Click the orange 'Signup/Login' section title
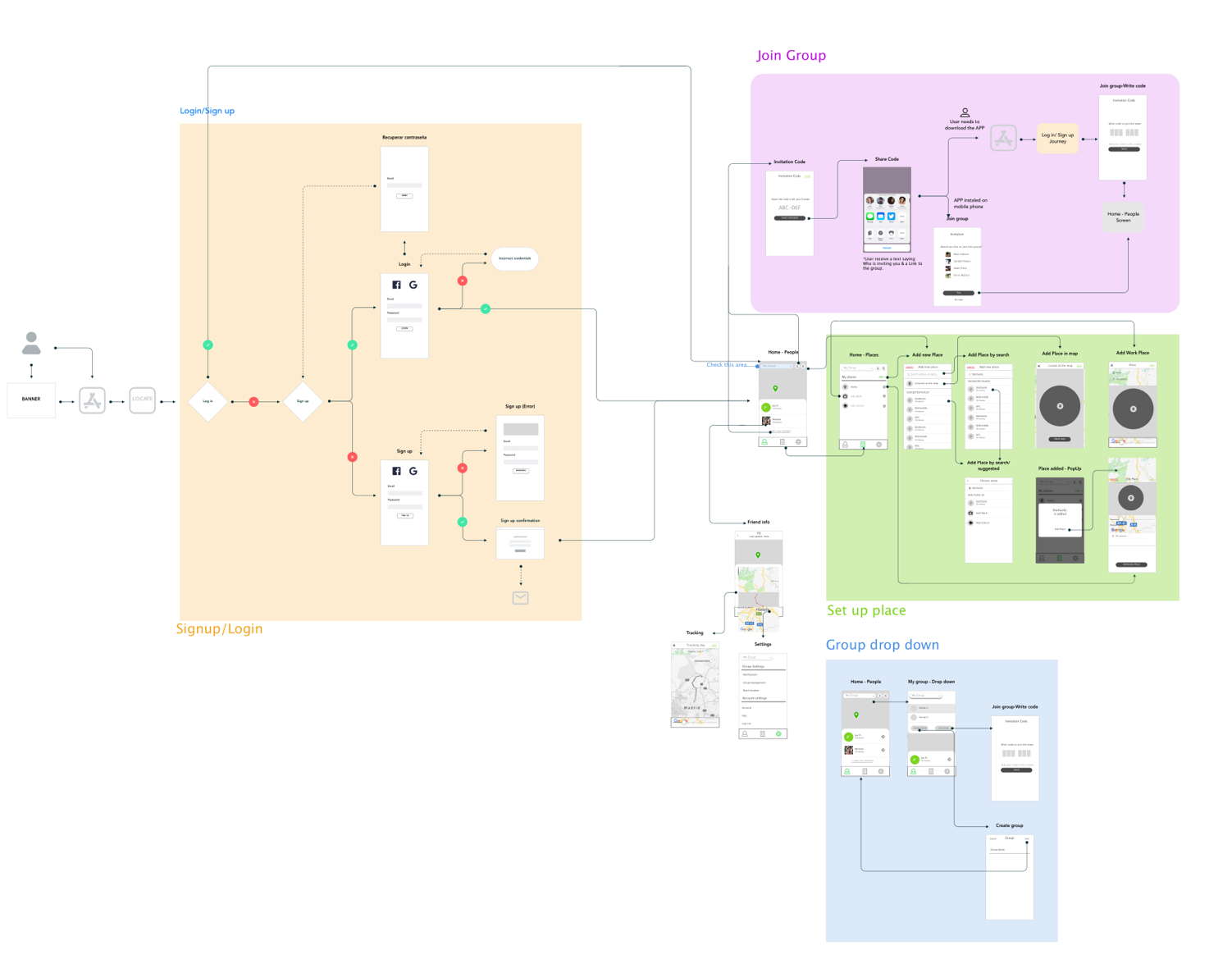Screen dimensions: 1232x959 219,629
